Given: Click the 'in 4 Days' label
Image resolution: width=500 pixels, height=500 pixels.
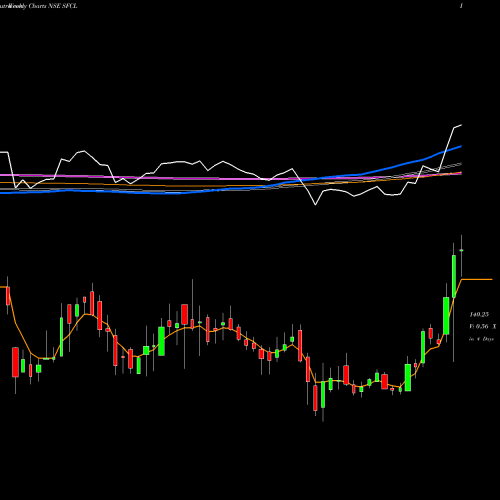Looking at the screenshot, I should pyautogui.click(x=481, y=339).
